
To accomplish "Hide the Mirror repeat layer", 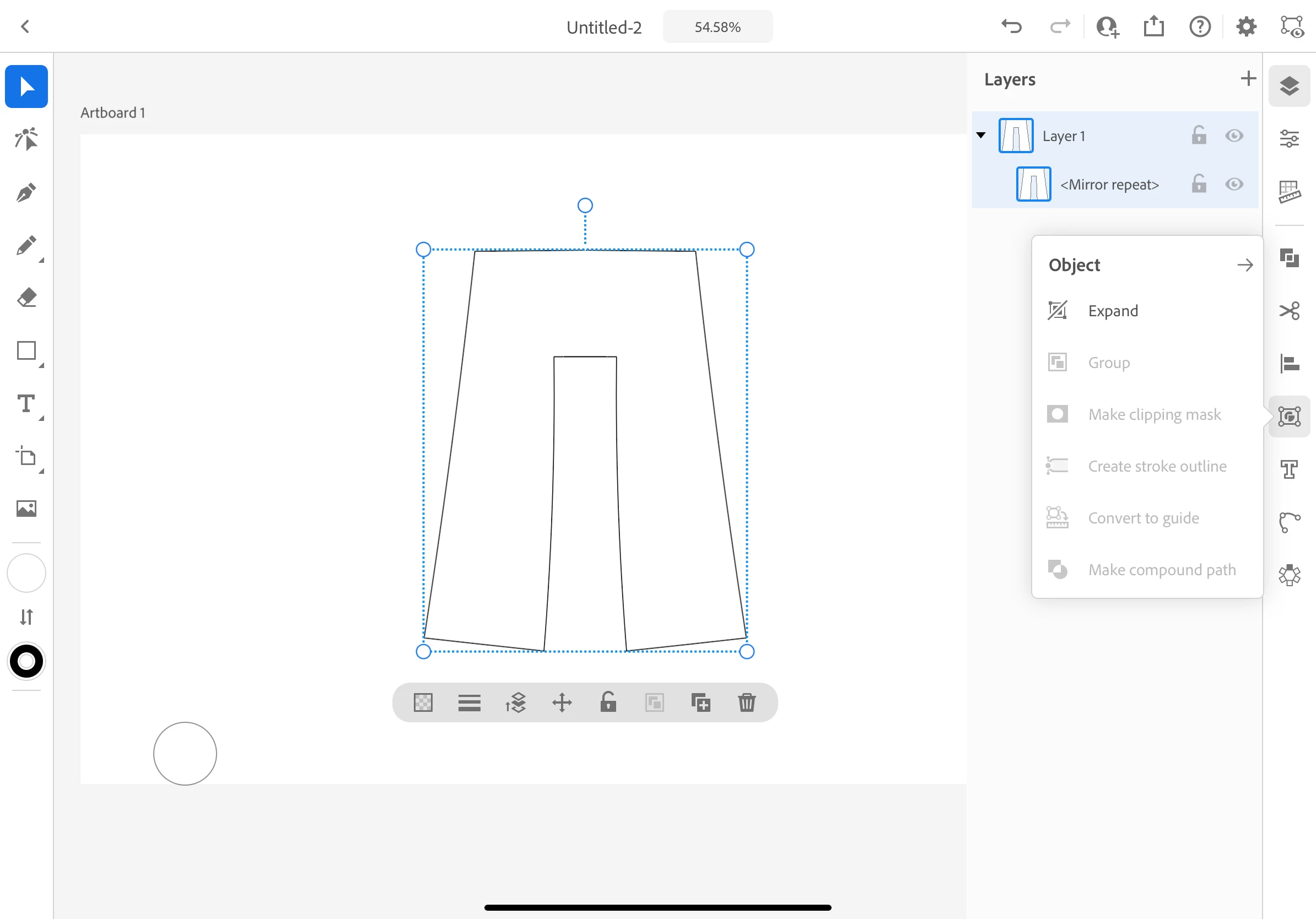I will point(1233,185).
